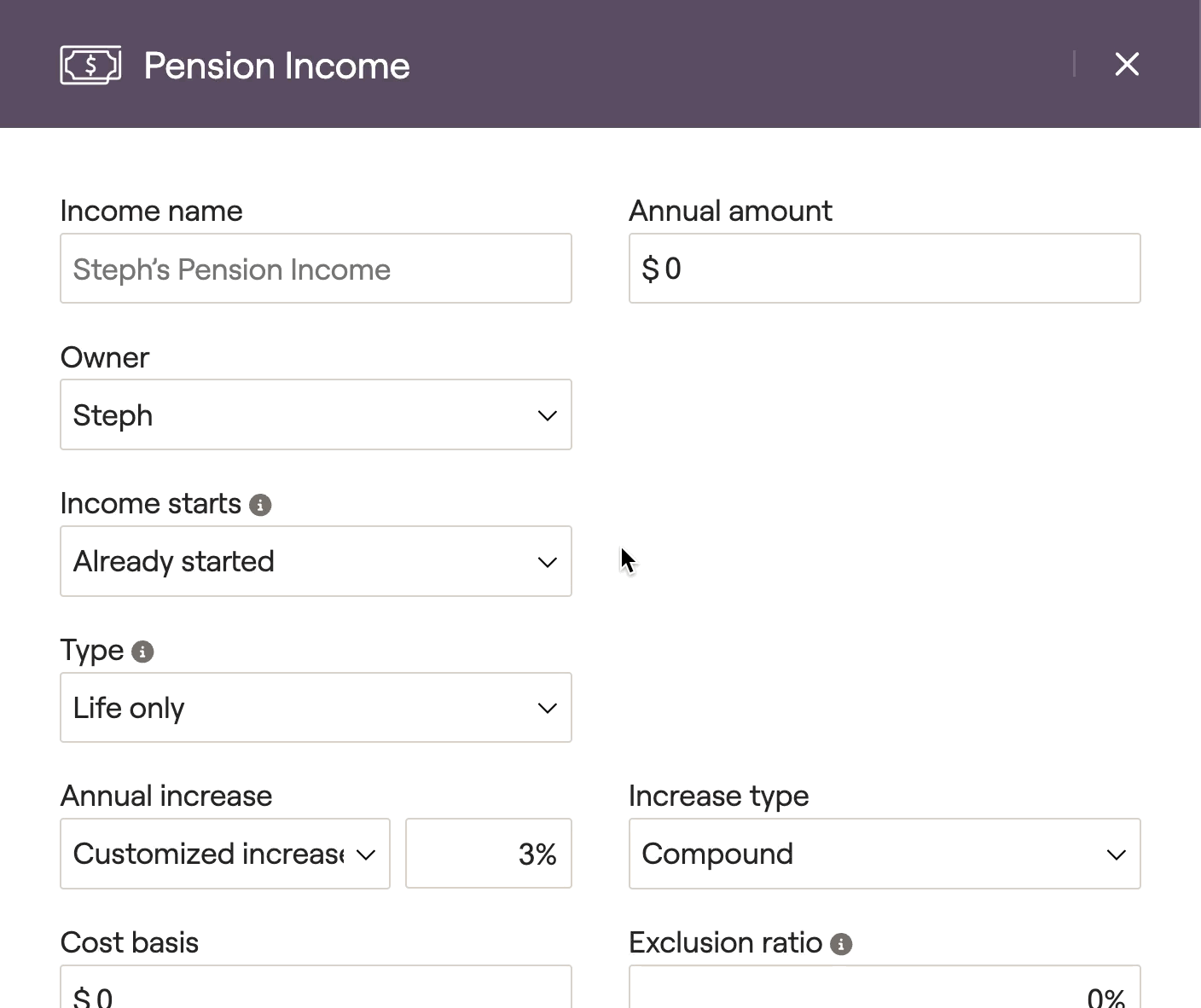This screenshot has width=1201, height=1008.
Task: Focus the Annual amount field
Action: pyautogui.click(x=885, y=269)
